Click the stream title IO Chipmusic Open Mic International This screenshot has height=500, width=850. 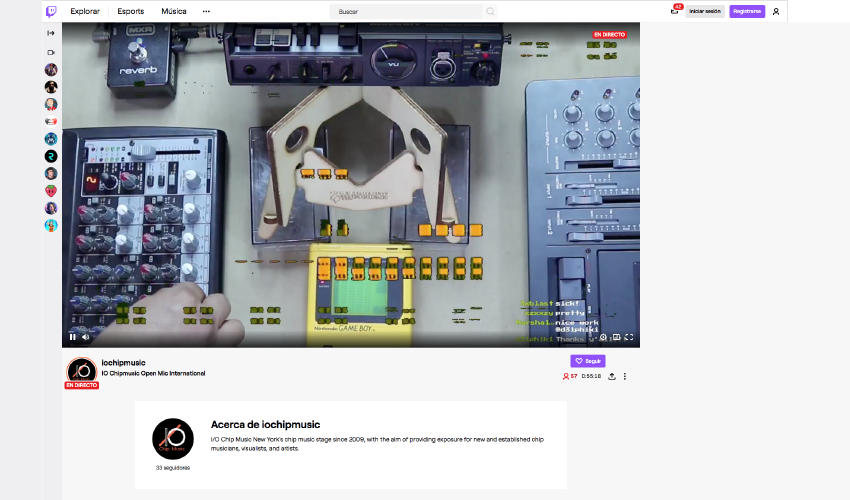pyautogui.click(x=153, y=374)
